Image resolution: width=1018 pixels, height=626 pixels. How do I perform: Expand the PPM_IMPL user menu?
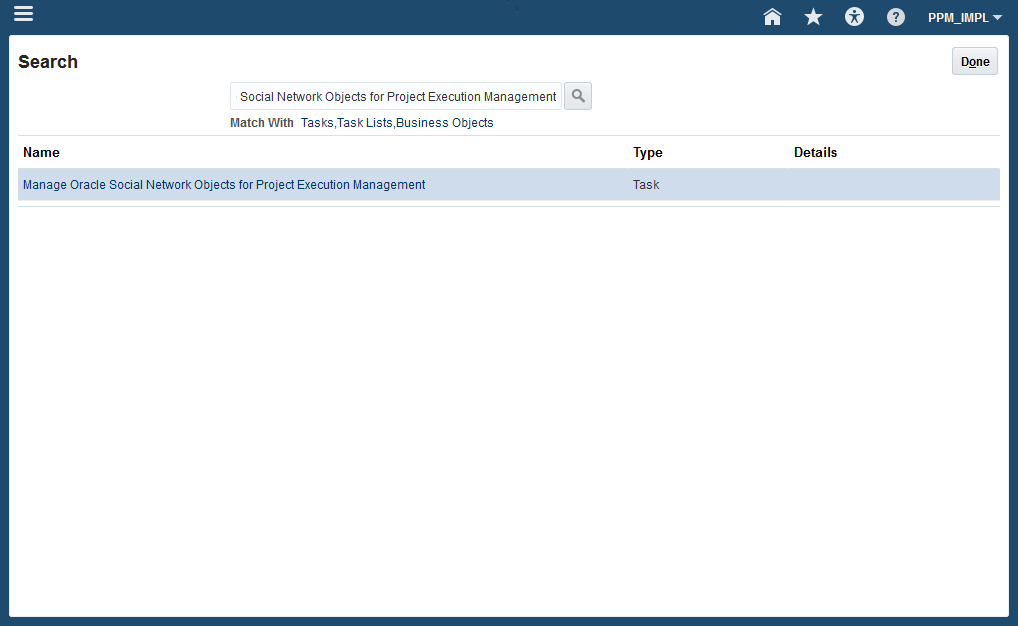point(965,18)
